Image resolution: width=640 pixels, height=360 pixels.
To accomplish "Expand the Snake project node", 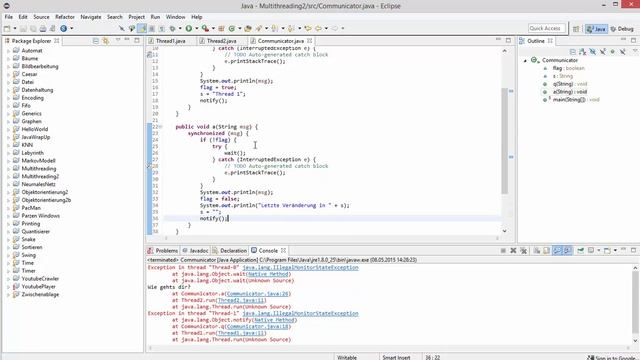I will click(8, 240).
